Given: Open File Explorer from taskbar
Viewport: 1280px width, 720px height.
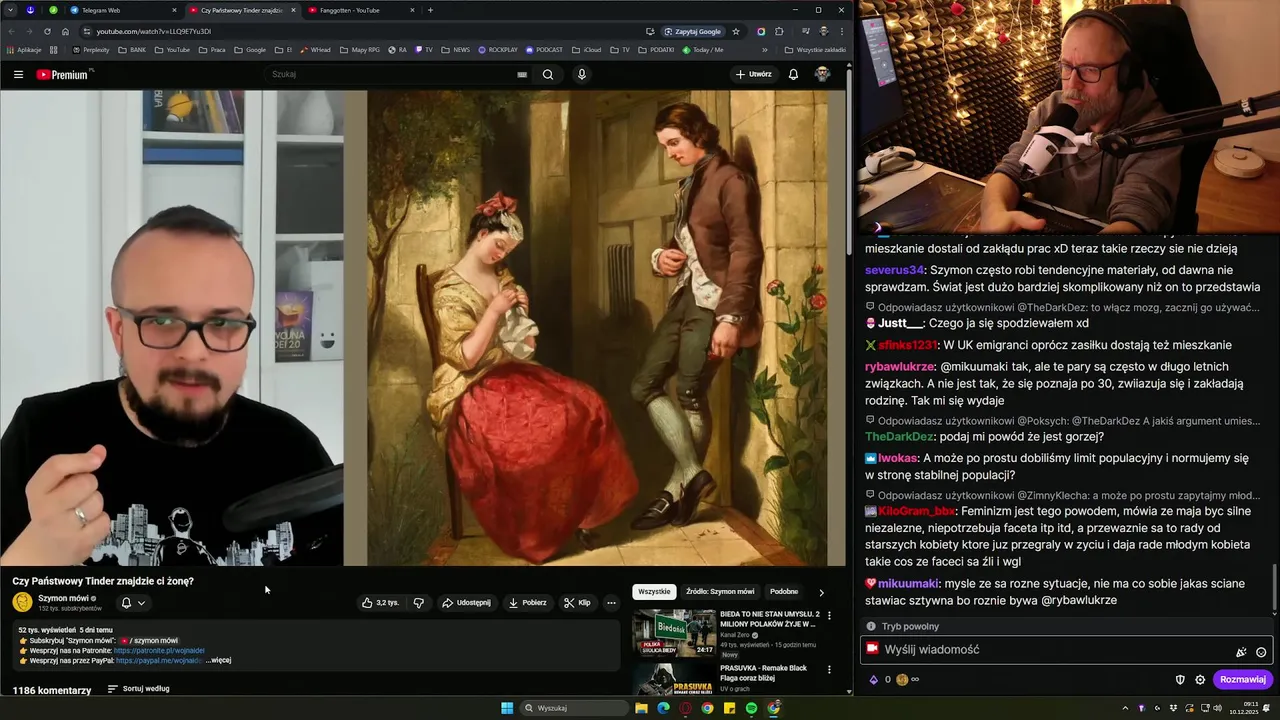Looking at the screenshot, I should (x=641, y=708).
